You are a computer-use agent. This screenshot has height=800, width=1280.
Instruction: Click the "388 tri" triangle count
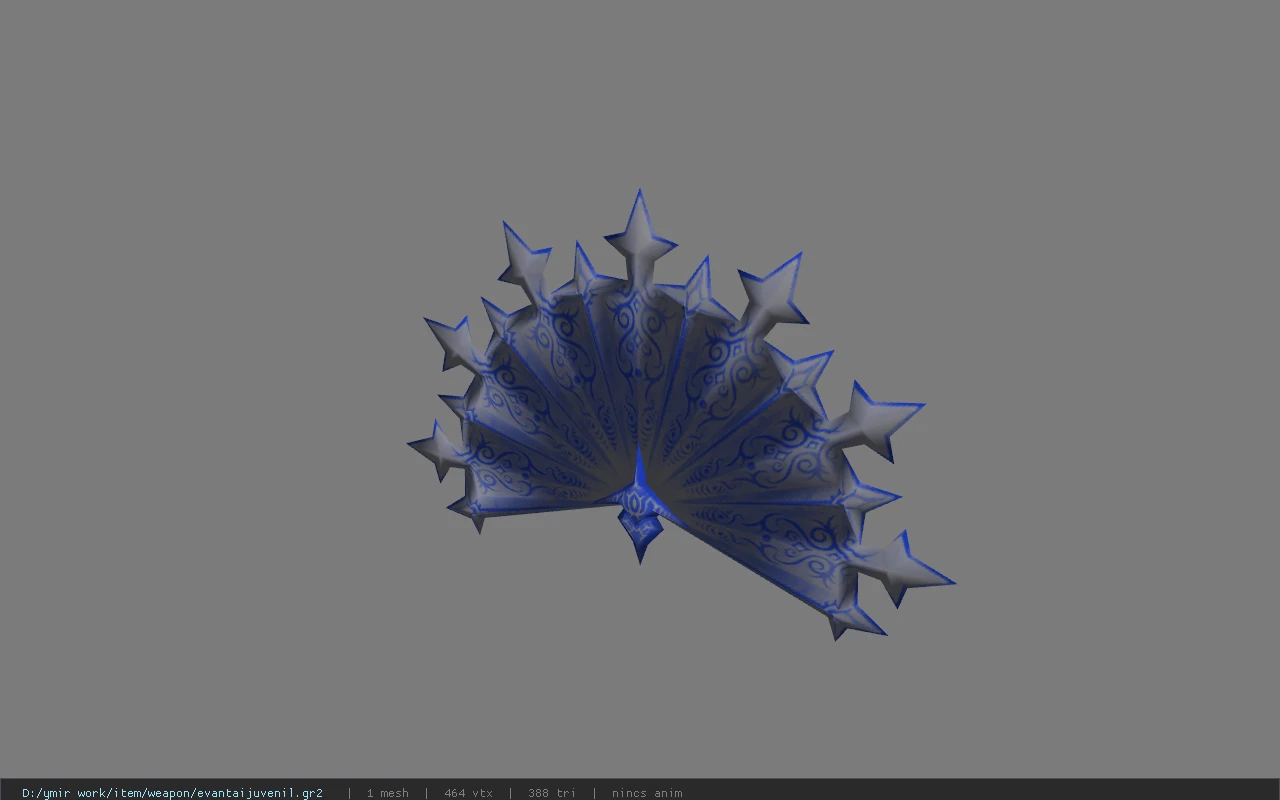[551, 793]
